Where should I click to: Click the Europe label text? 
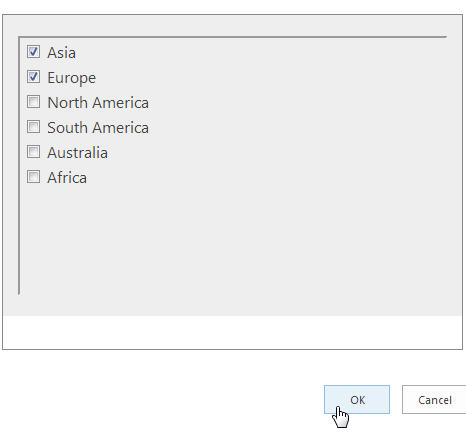tap(72, 78)
